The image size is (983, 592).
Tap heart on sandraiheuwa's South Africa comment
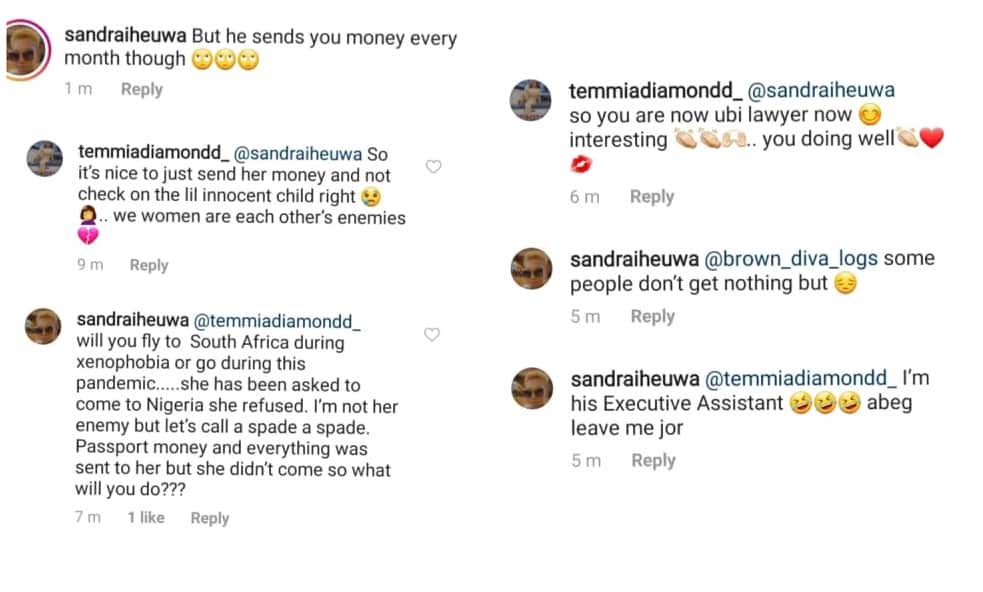[432, 335]
